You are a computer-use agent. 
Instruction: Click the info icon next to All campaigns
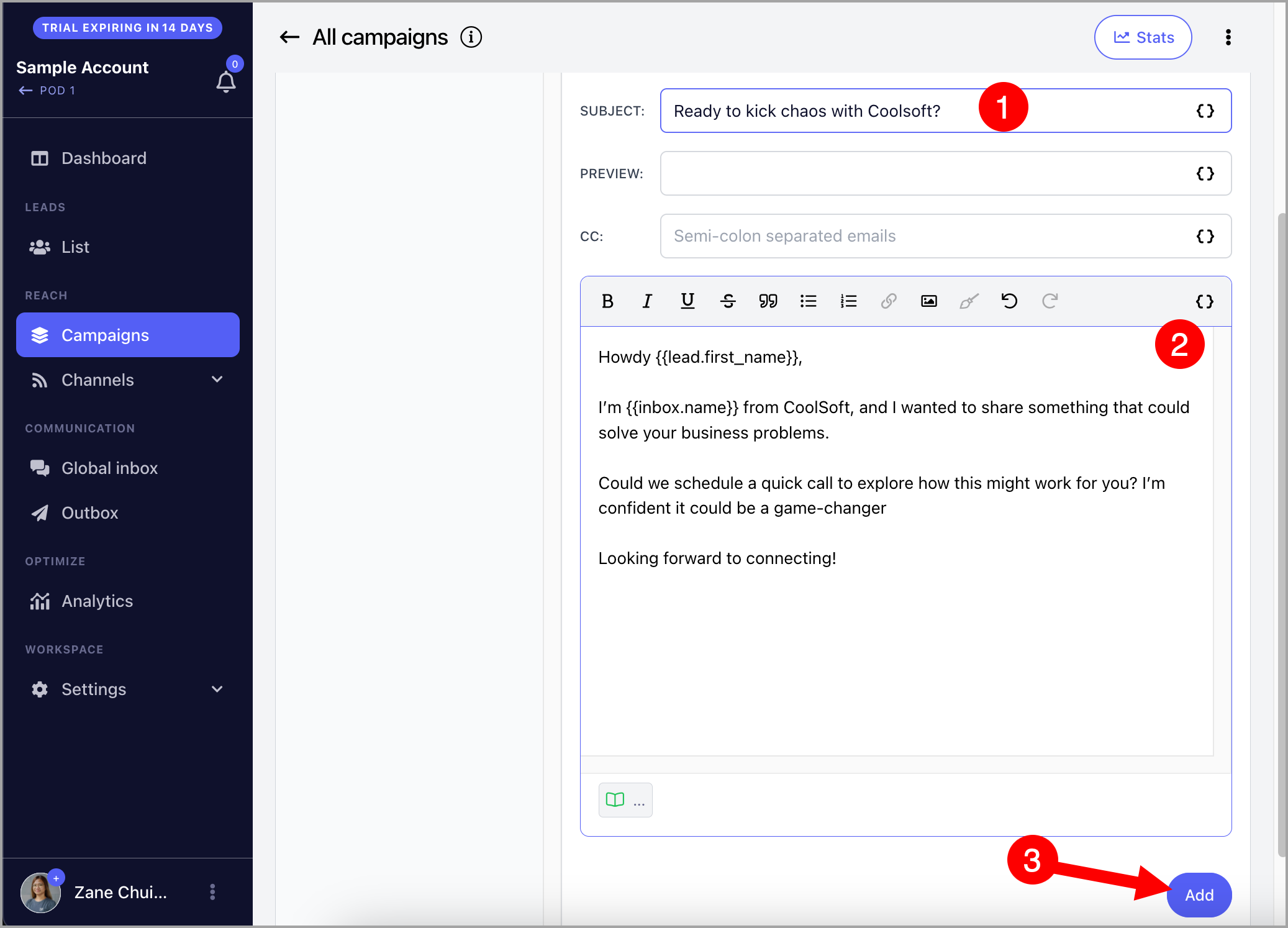[x=471, y=37]
